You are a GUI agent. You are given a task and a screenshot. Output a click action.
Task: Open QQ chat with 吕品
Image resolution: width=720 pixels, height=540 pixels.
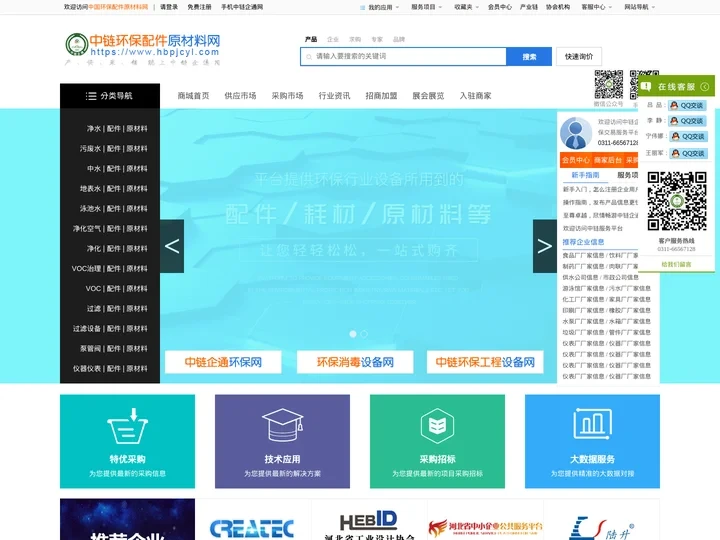click(x=687, y=106)
